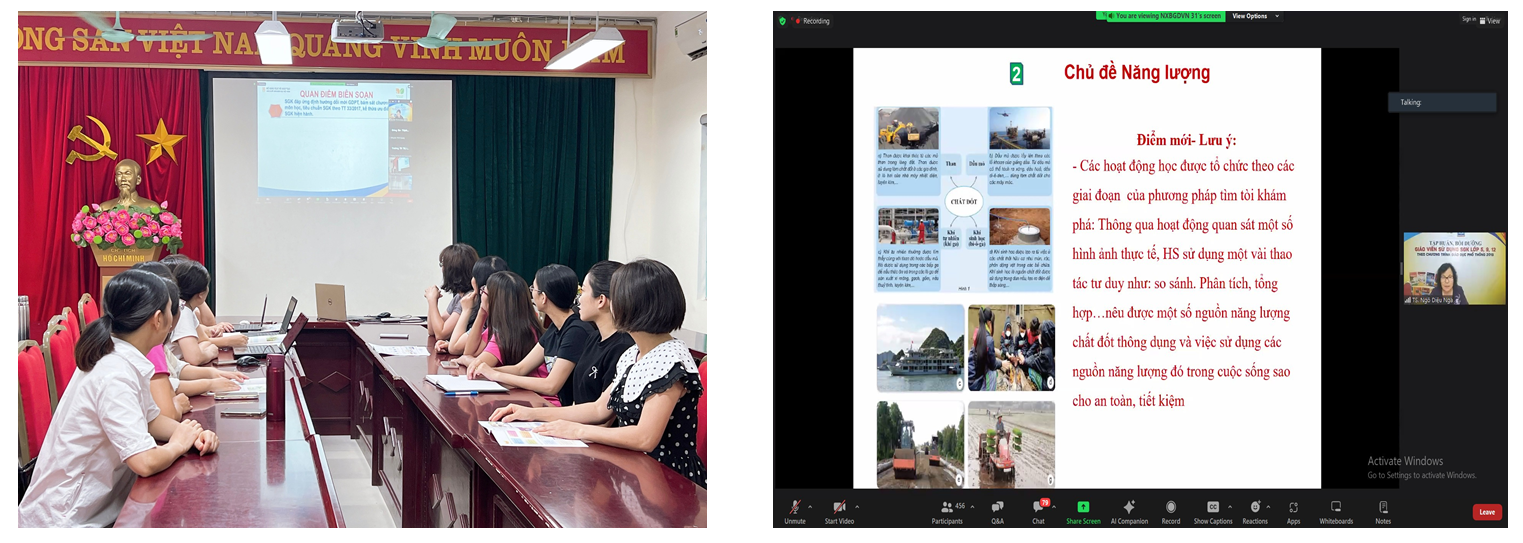1523x543 pixels.
Task: Click the Unmute microphone icon
Action: pyautogui.click(x=795, y=507)
